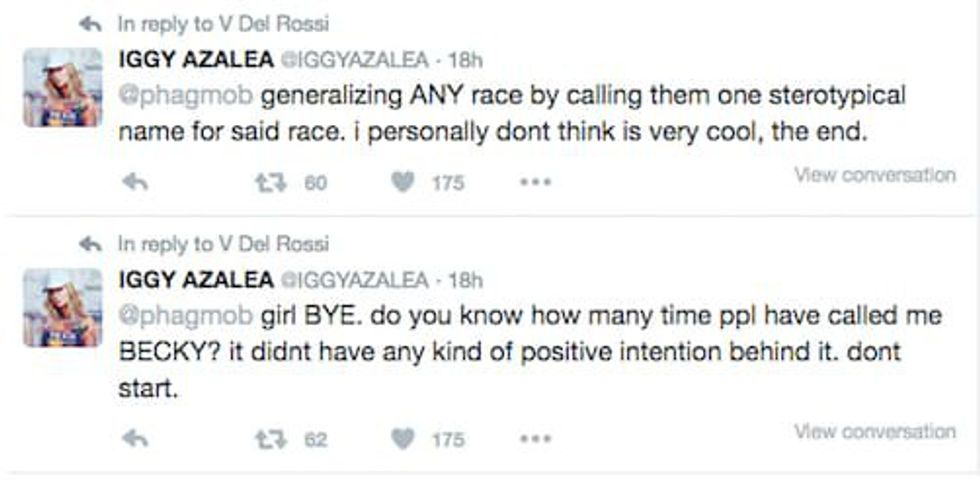
Task: Open Iggy Azalea avatar on second tweet
Action: tap(62, 307)
